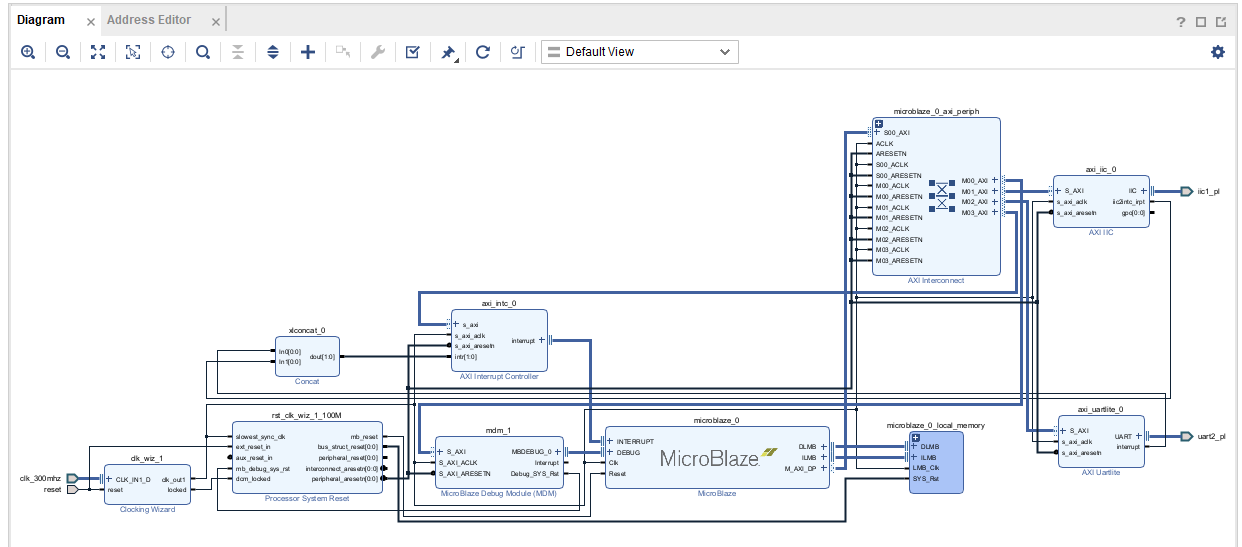Screen dimensions: 1242x547
Task: Expand the INTERRUPT port on MicroBlaze
Action: point(609,441)
